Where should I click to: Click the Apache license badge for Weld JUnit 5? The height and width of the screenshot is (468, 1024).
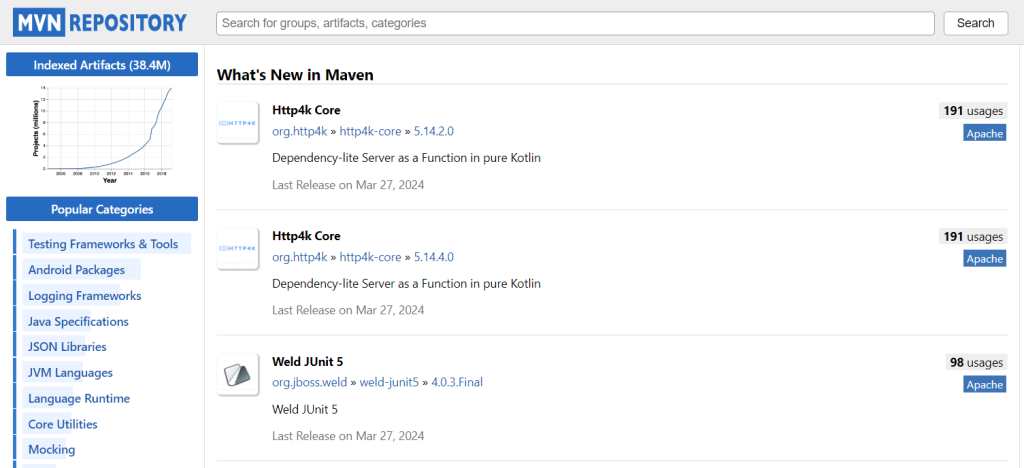click(x=984, y=385)
